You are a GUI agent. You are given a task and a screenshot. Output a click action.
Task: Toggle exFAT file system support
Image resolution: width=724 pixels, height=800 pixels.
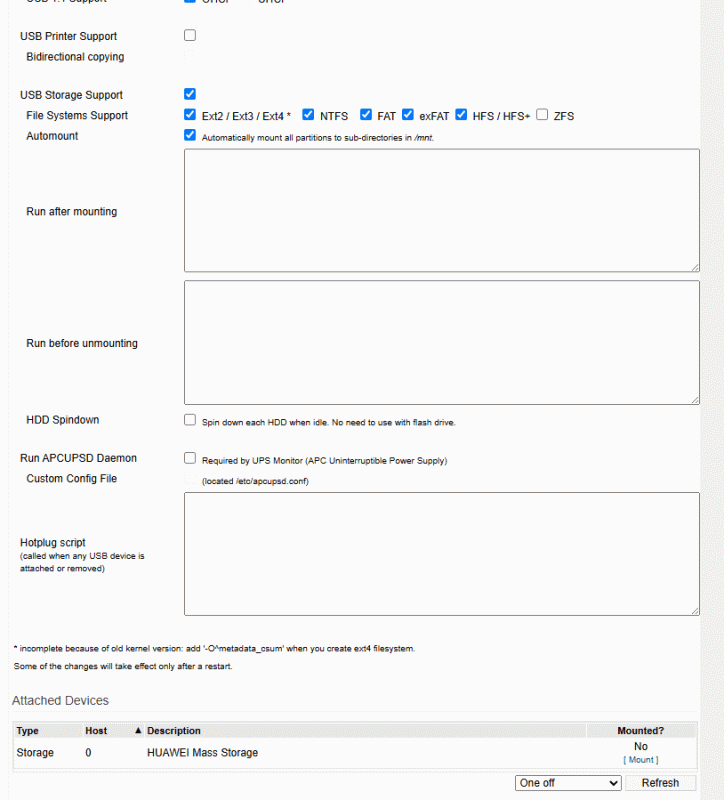point(408,115)
